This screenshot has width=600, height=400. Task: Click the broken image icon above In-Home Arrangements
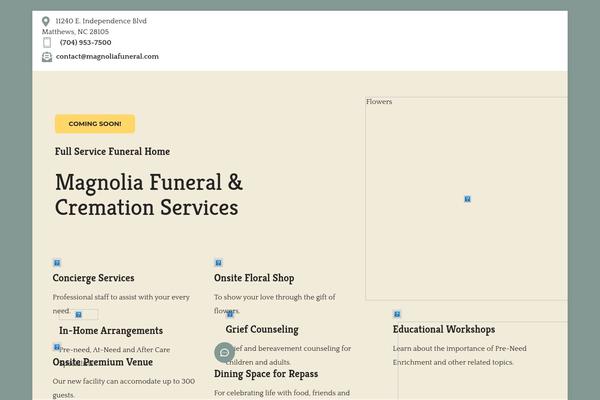click(x=78, y=315)
